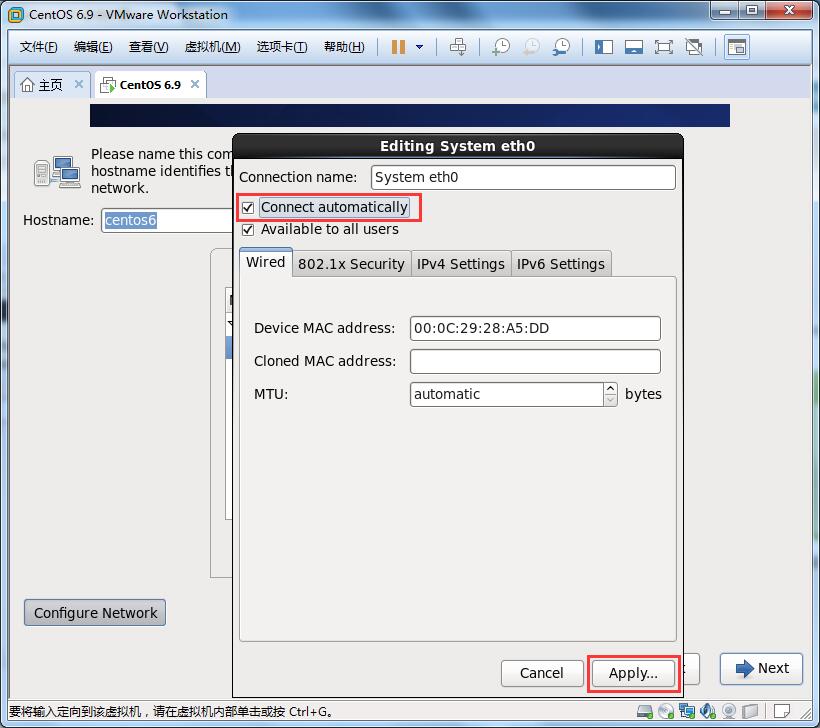This screenshot has height=728, width=820.
Task: Click the Hostname input field
Action: (x=167, y=220)
